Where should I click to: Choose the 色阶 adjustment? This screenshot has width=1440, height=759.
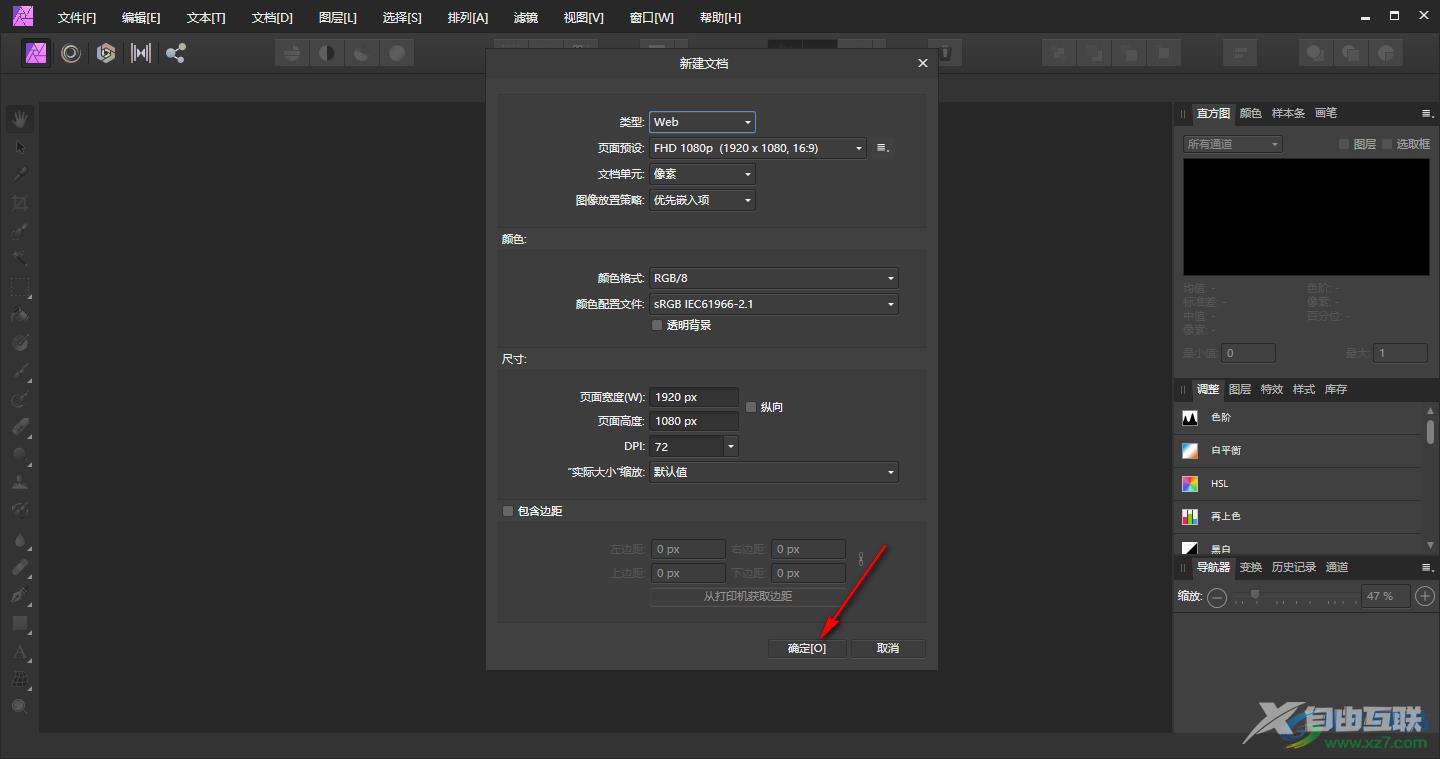pyautogui.click(x=1297, y=417)
